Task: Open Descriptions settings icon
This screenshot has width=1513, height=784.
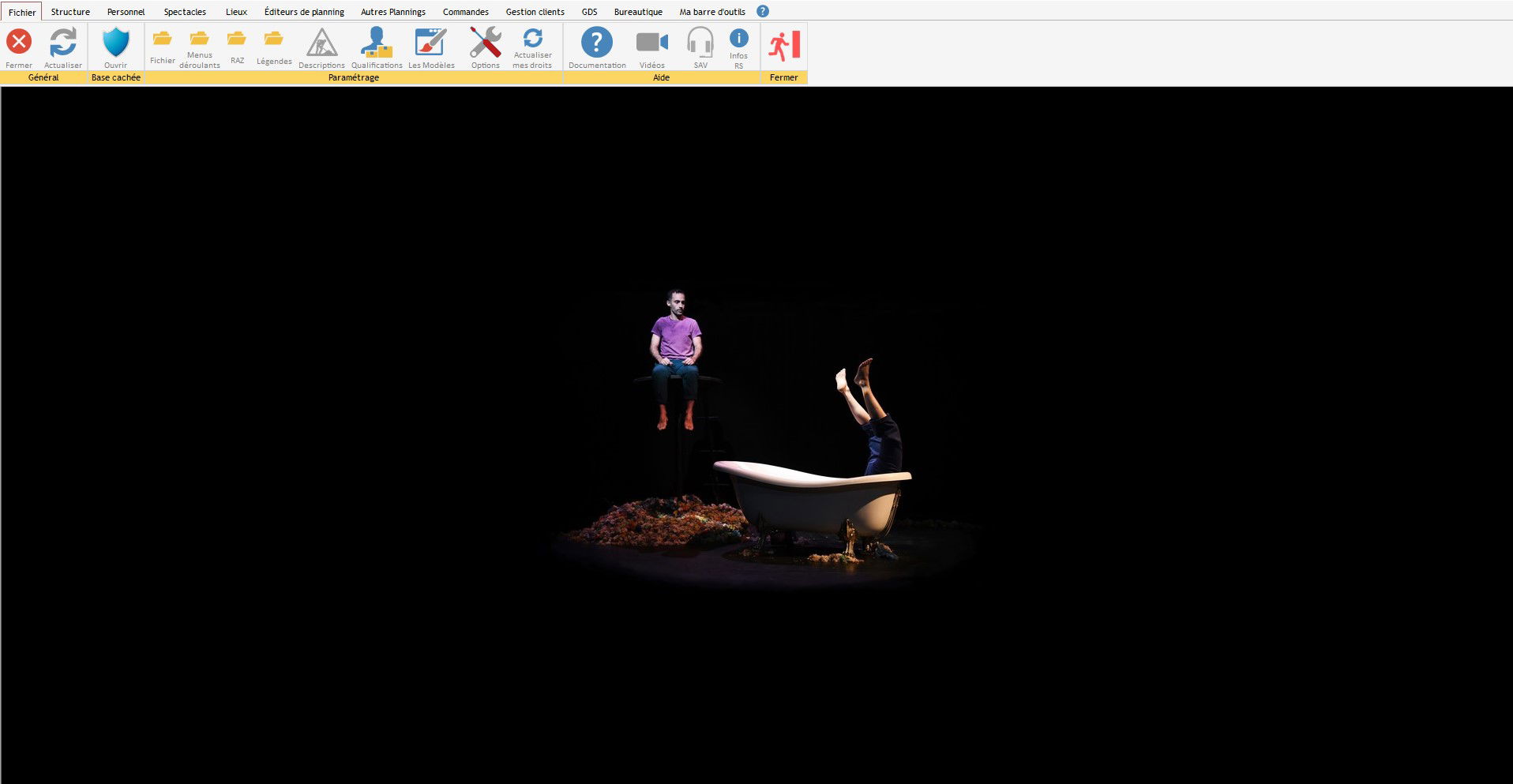Action: click(321, 42)
